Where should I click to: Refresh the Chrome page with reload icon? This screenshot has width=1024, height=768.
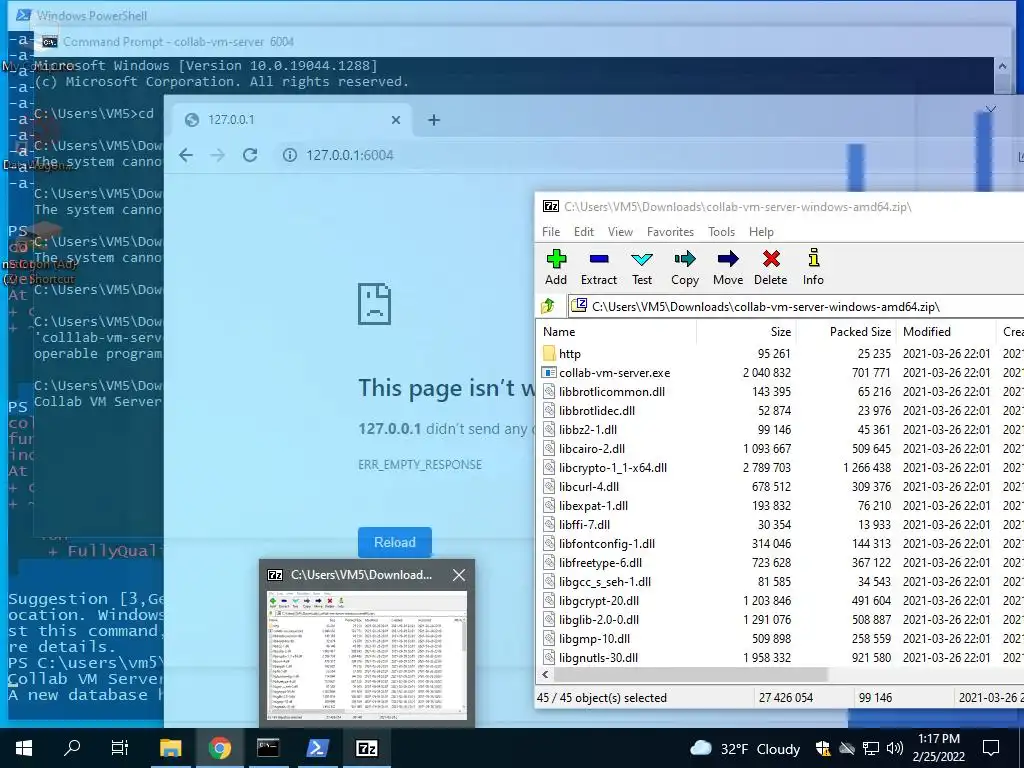[x=249, y=155]
